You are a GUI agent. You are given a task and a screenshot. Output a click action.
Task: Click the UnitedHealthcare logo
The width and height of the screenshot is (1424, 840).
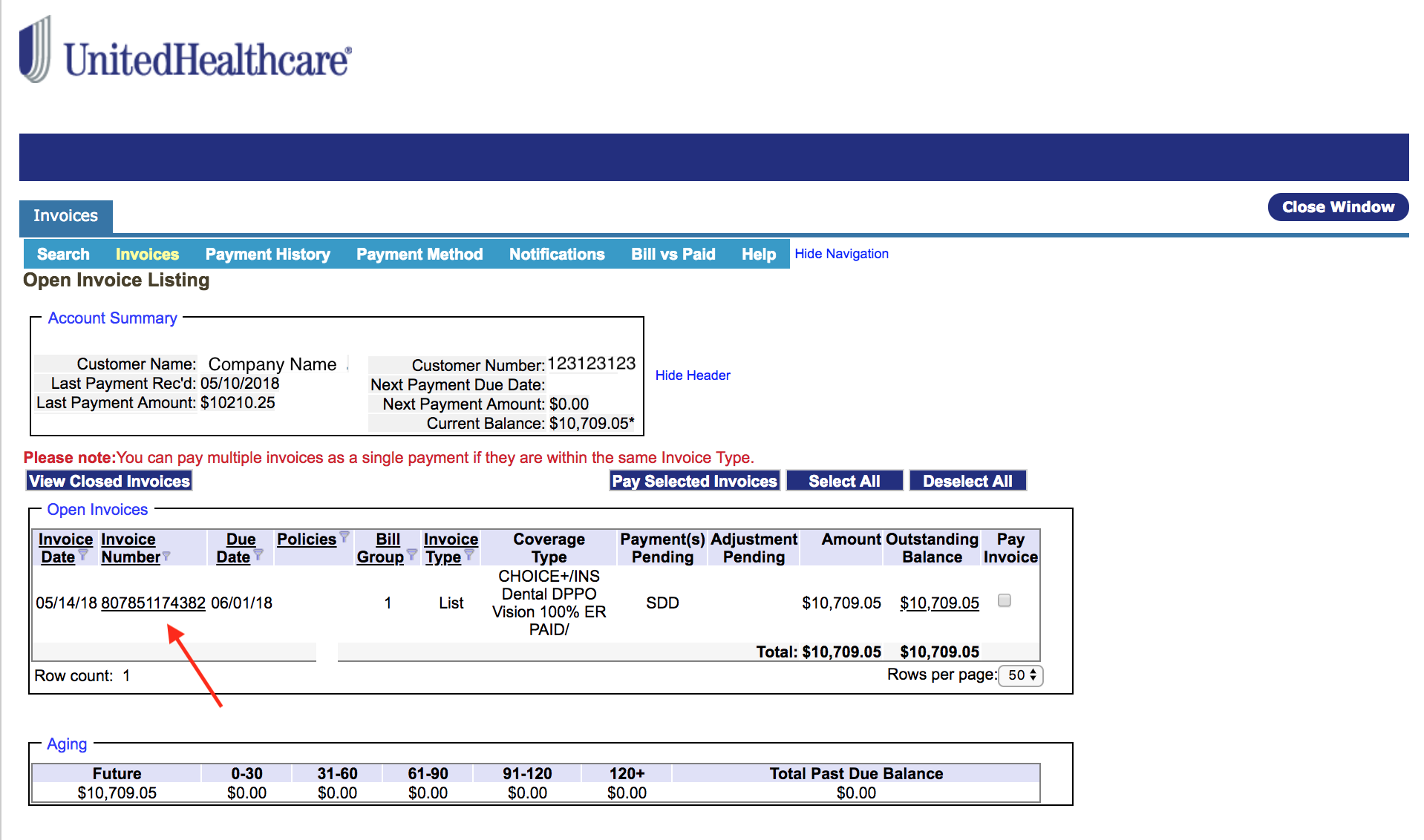click(186, 52)
